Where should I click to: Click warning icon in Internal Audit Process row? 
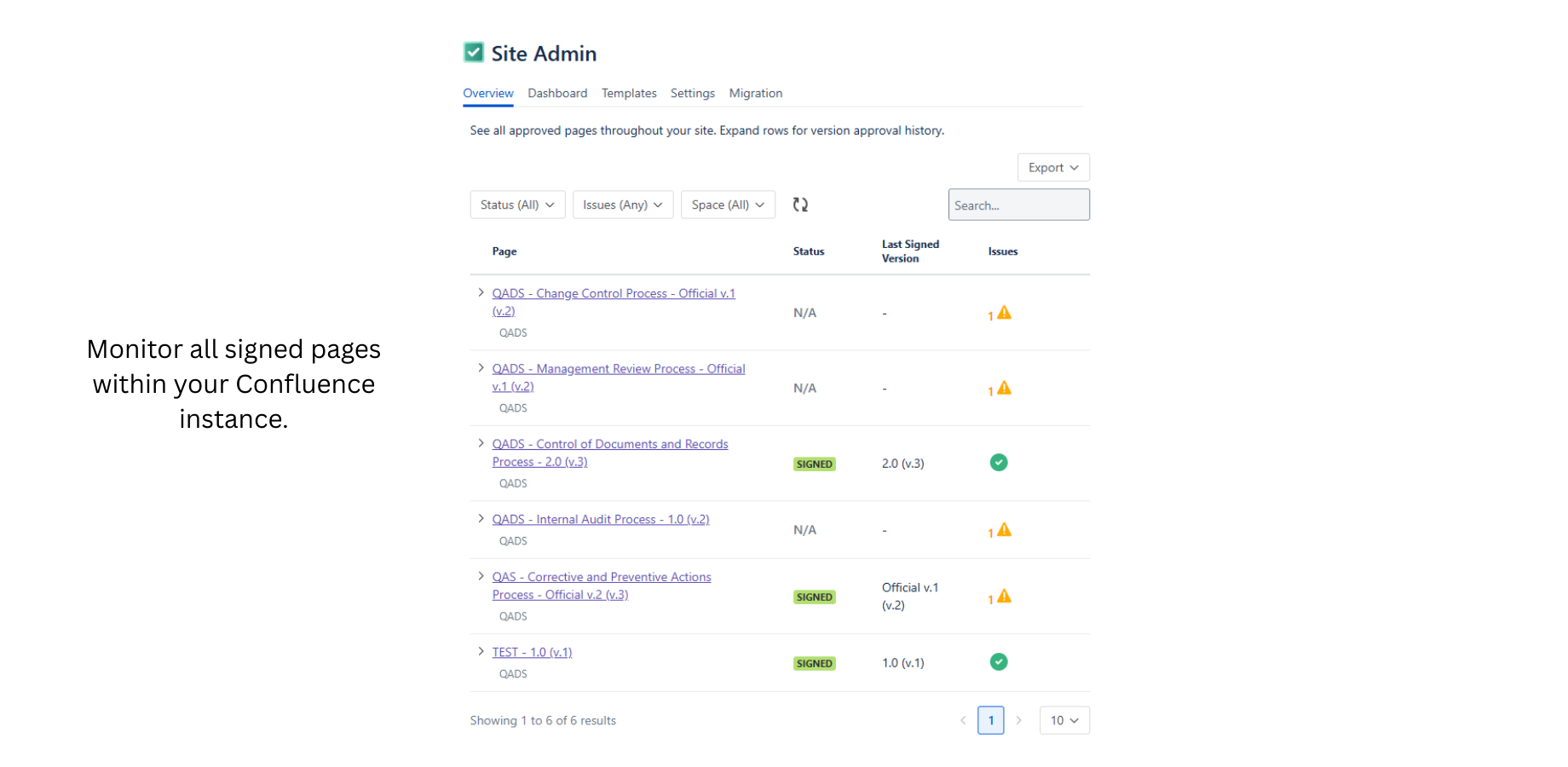click(x=1005, y=530)
